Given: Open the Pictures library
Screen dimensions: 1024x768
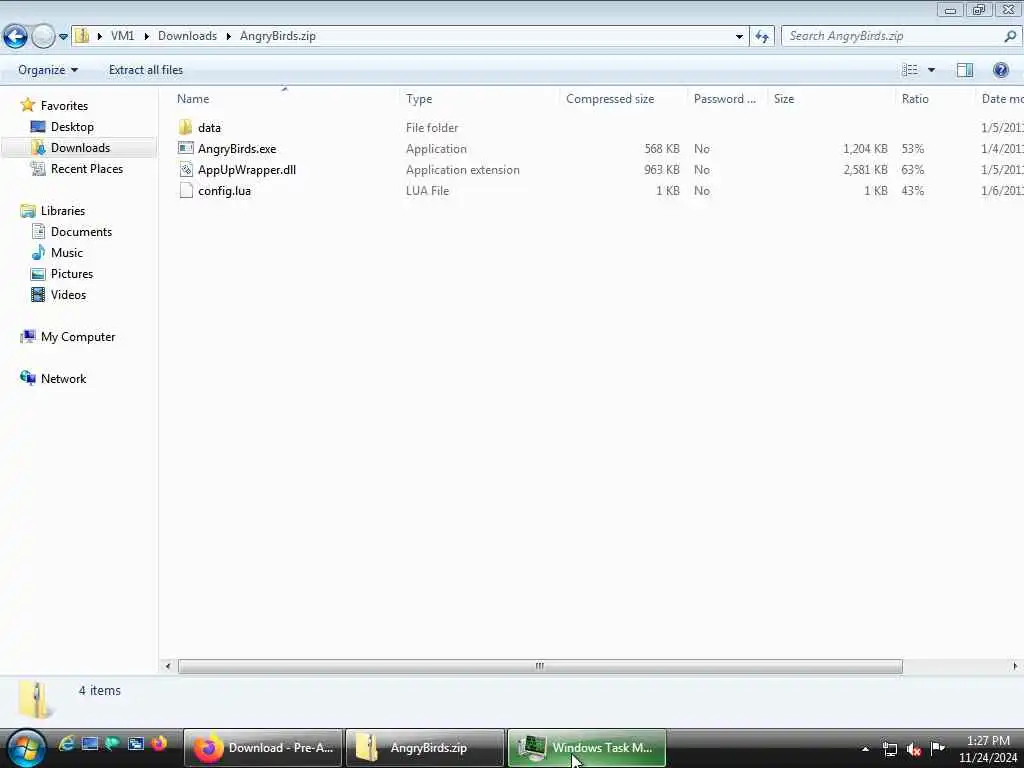Looking at the screenshot, I should 72,274.
